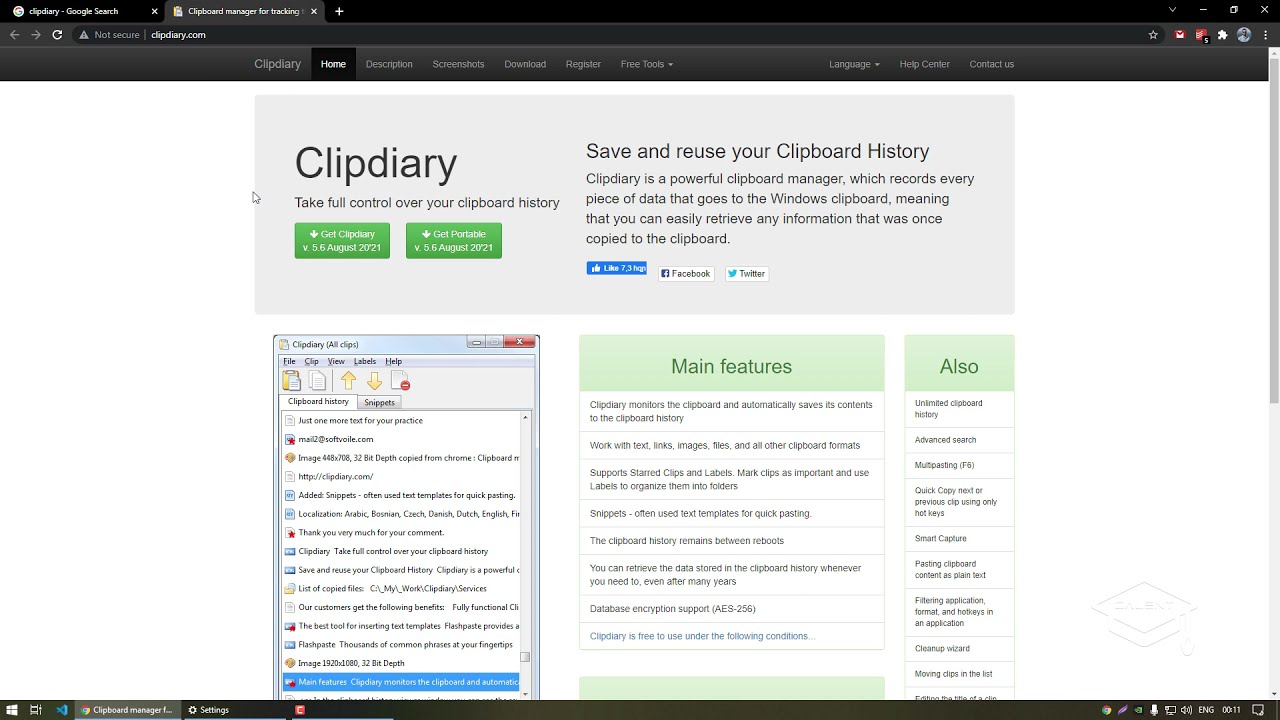Open the tab search chevron in Chrome
This screenshot has height=720, width=1280.
tap(1172, 10)
